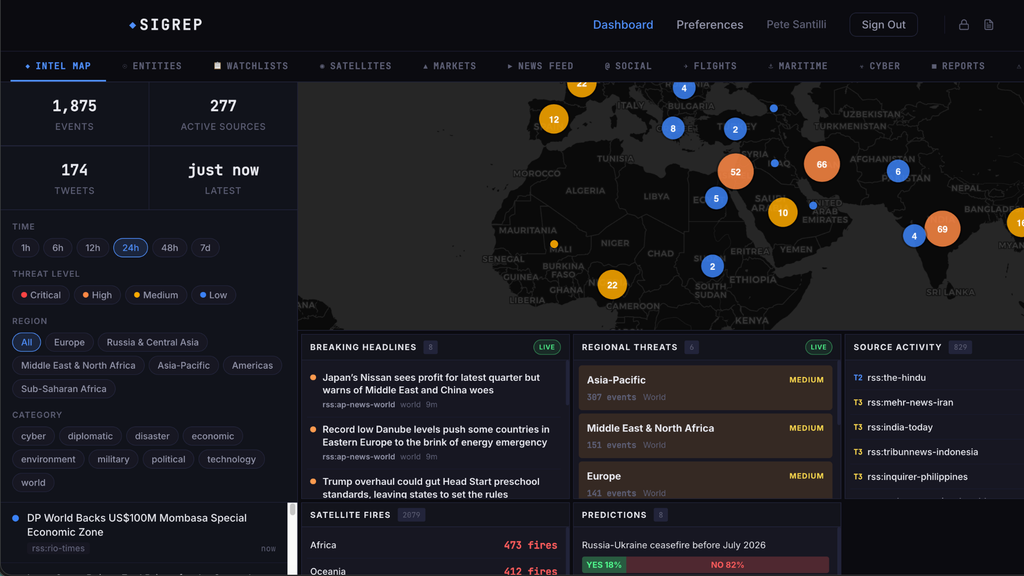Switch to the Satellites tab
The image size is (1024, 576).
[x=355, y=66]
